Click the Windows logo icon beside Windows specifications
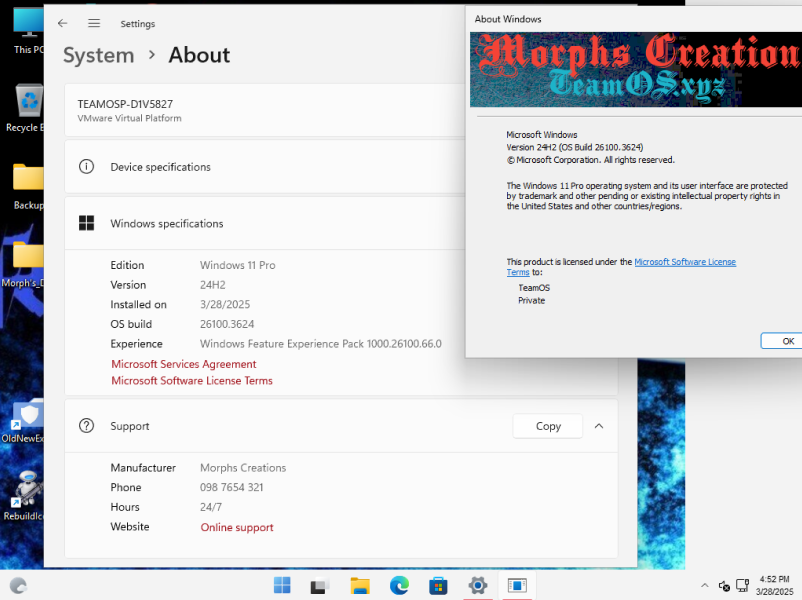Viewport: 802px width, 600px height. point(86,223)
